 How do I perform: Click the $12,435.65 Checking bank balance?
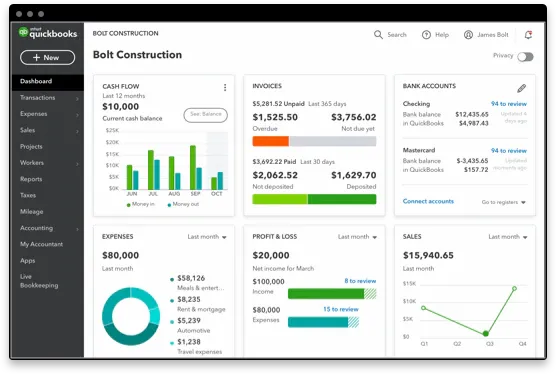tap(472, 114)
